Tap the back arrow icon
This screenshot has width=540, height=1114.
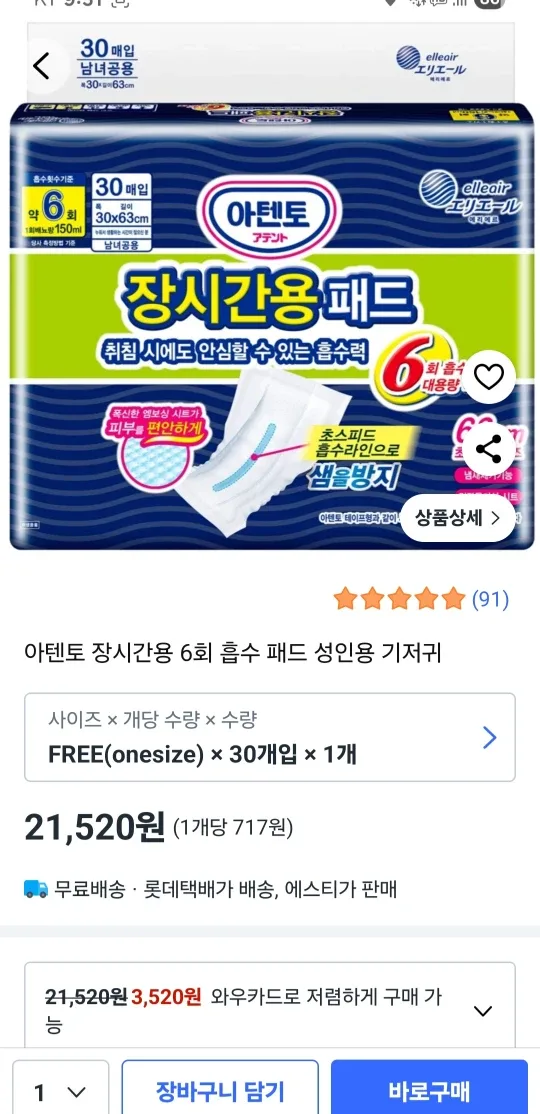[42, 66]
